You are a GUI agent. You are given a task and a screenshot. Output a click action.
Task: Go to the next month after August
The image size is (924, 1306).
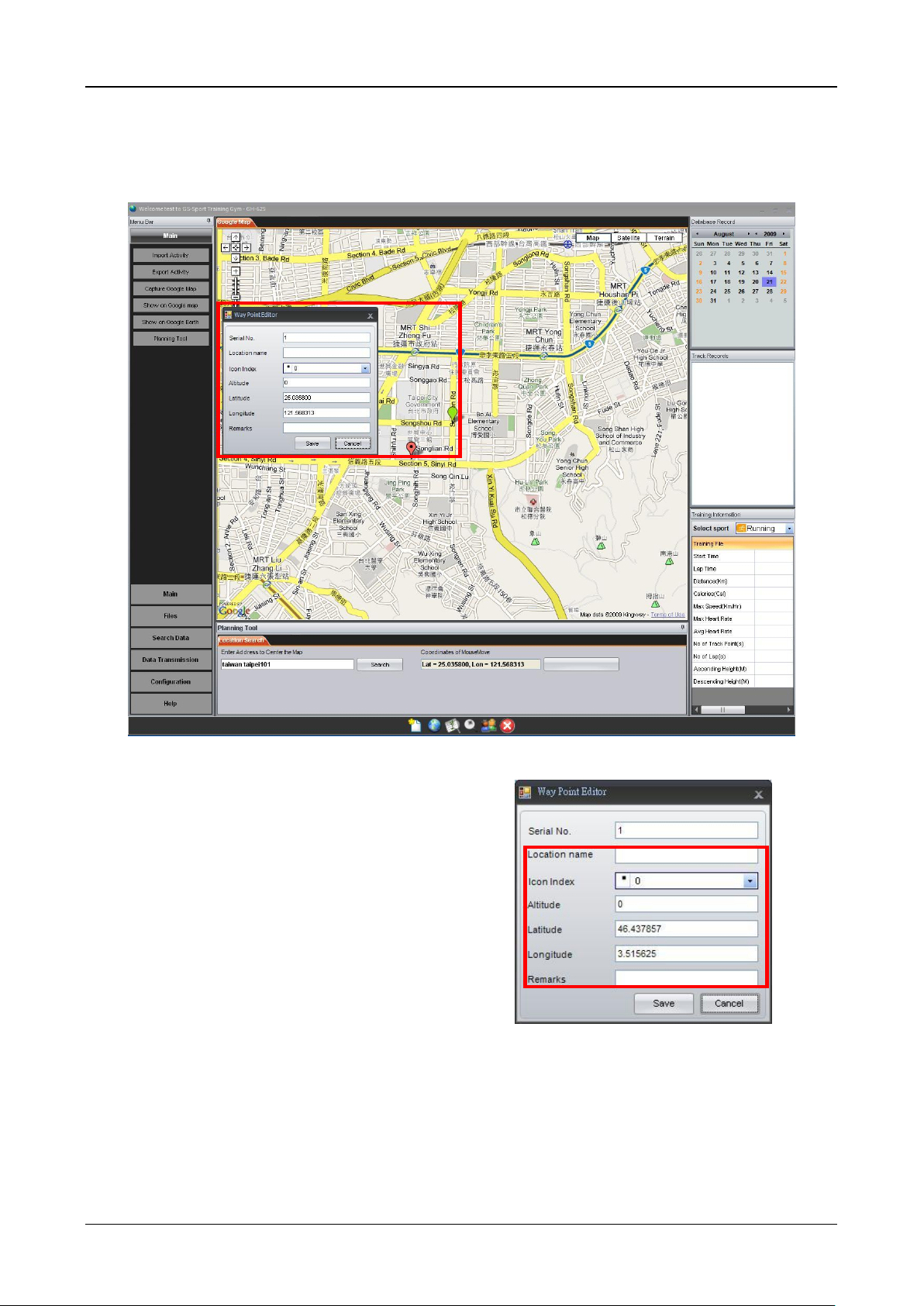tap(748, 233)
